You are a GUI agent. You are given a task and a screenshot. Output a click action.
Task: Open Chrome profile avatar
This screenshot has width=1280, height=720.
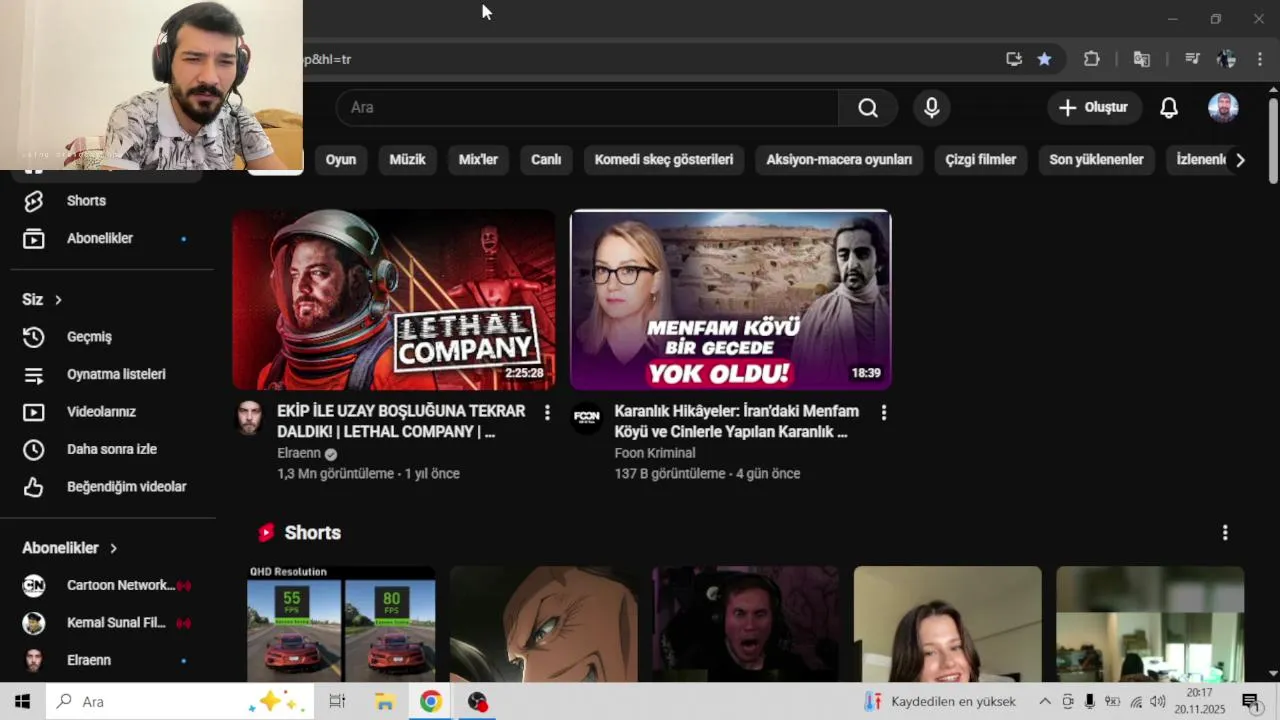click(x=1226, y=59)
